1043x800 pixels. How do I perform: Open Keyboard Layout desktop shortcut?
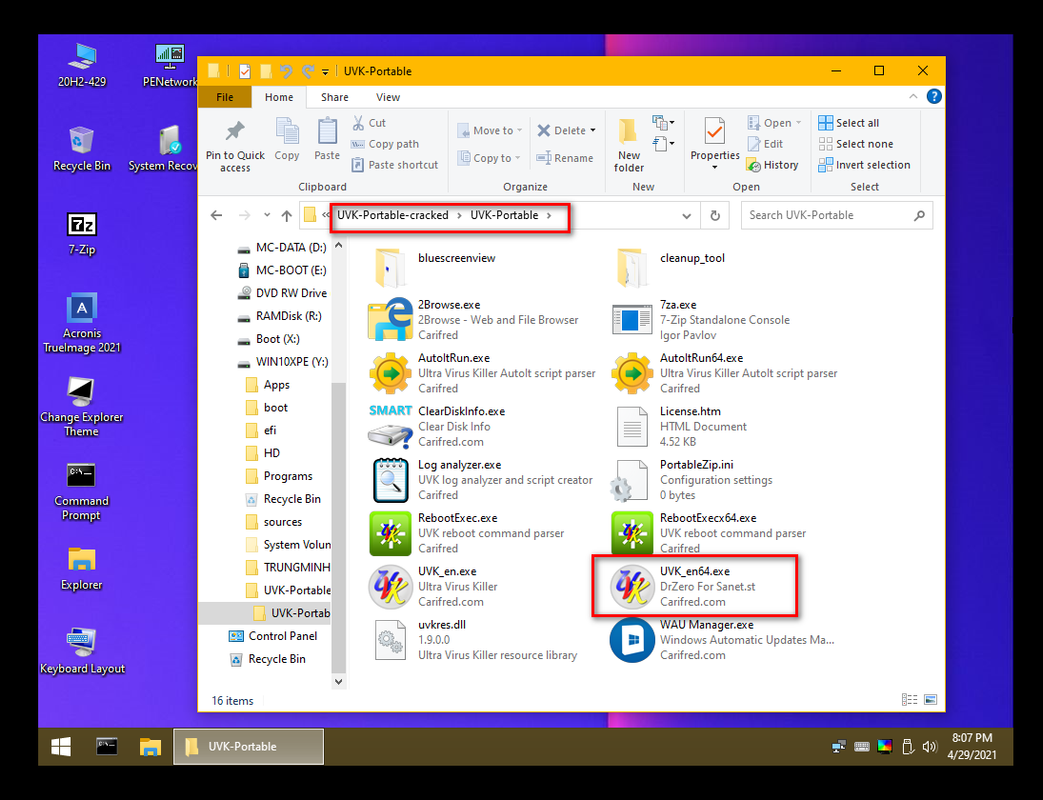point(82,652)
